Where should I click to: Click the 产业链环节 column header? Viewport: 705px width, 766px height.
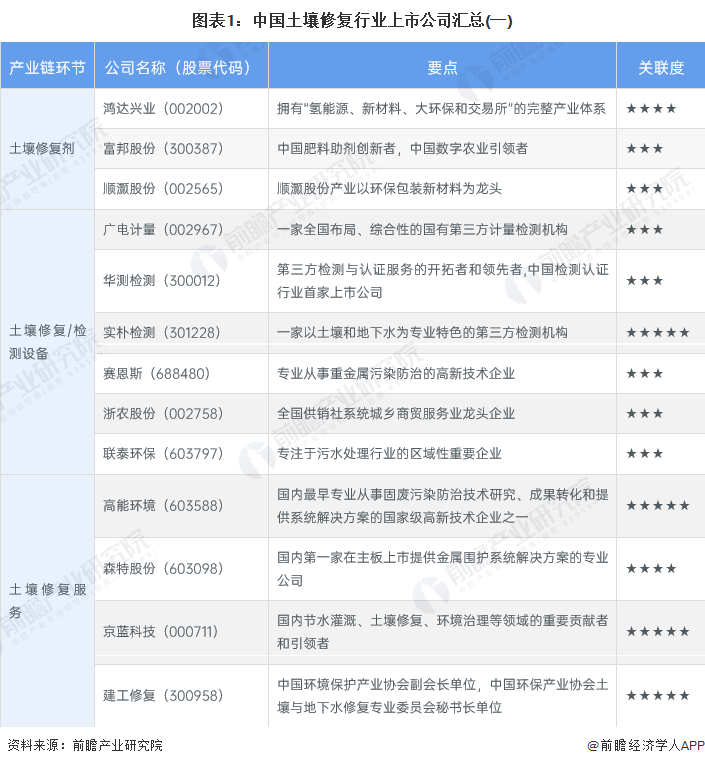(47, 67)
